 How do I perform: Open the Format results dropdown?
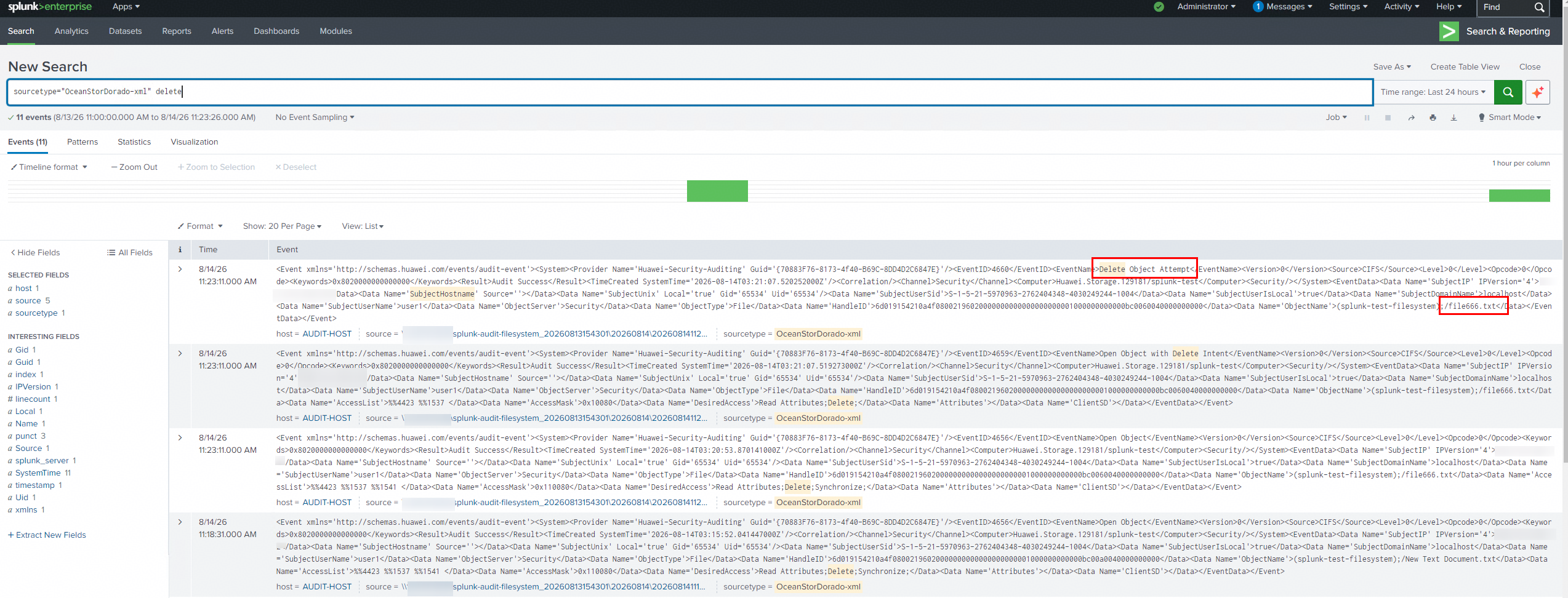(x=200, y=226)
